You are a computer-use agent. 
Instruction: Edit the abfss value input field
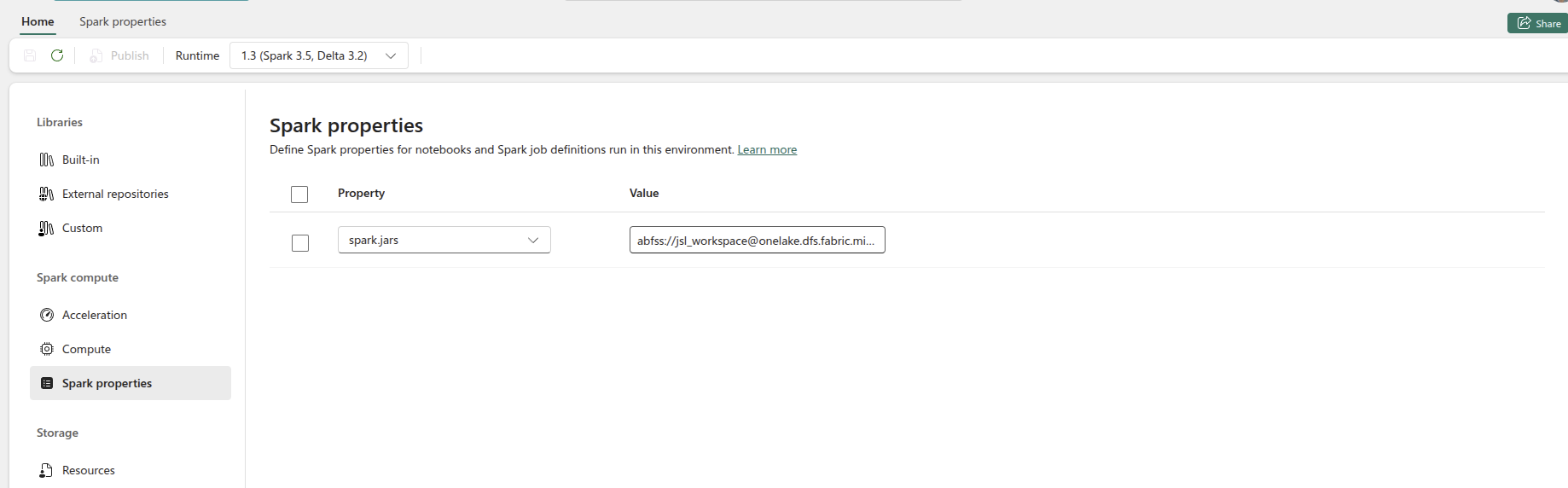pyautogui.click(x=756, y=241)
